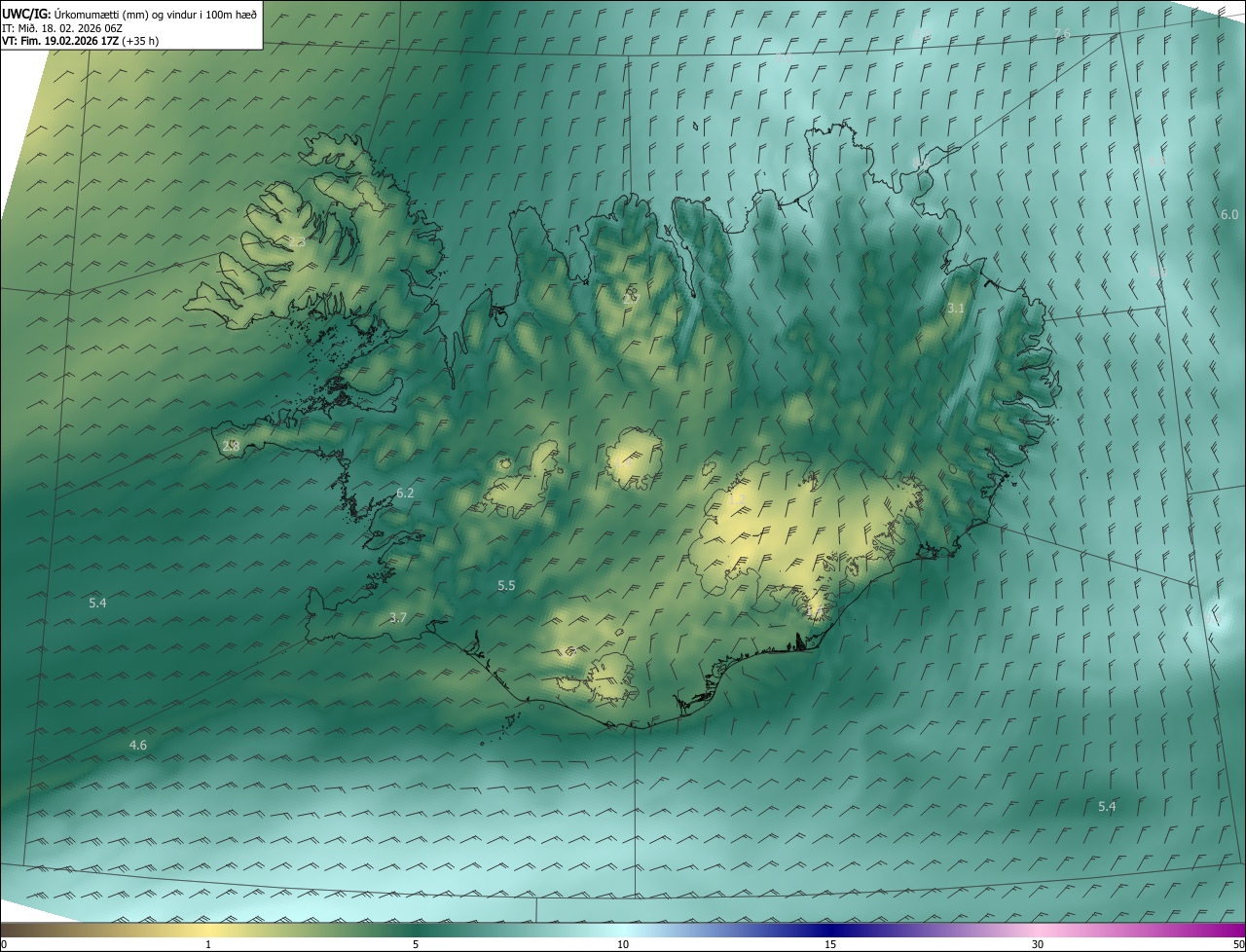Click the 3.1 value label on the map

pos(956,309)
